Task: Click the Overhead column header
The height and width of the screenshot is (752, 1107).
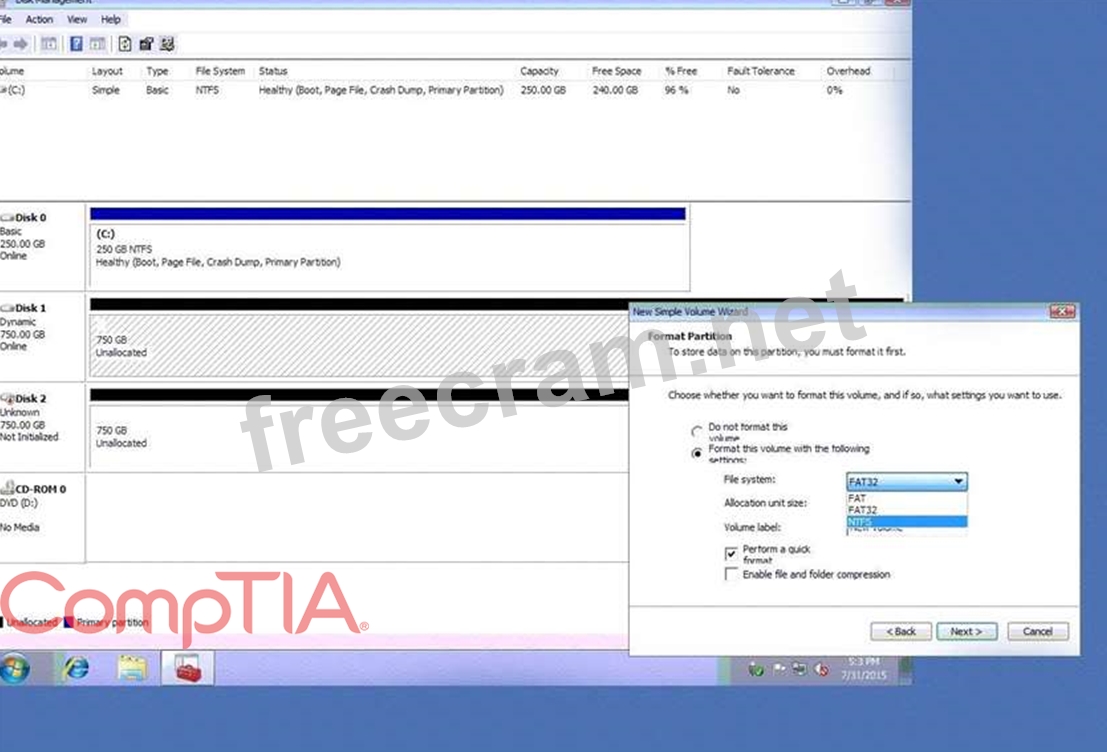Action: pyautogui.click(x=849, y=71)
